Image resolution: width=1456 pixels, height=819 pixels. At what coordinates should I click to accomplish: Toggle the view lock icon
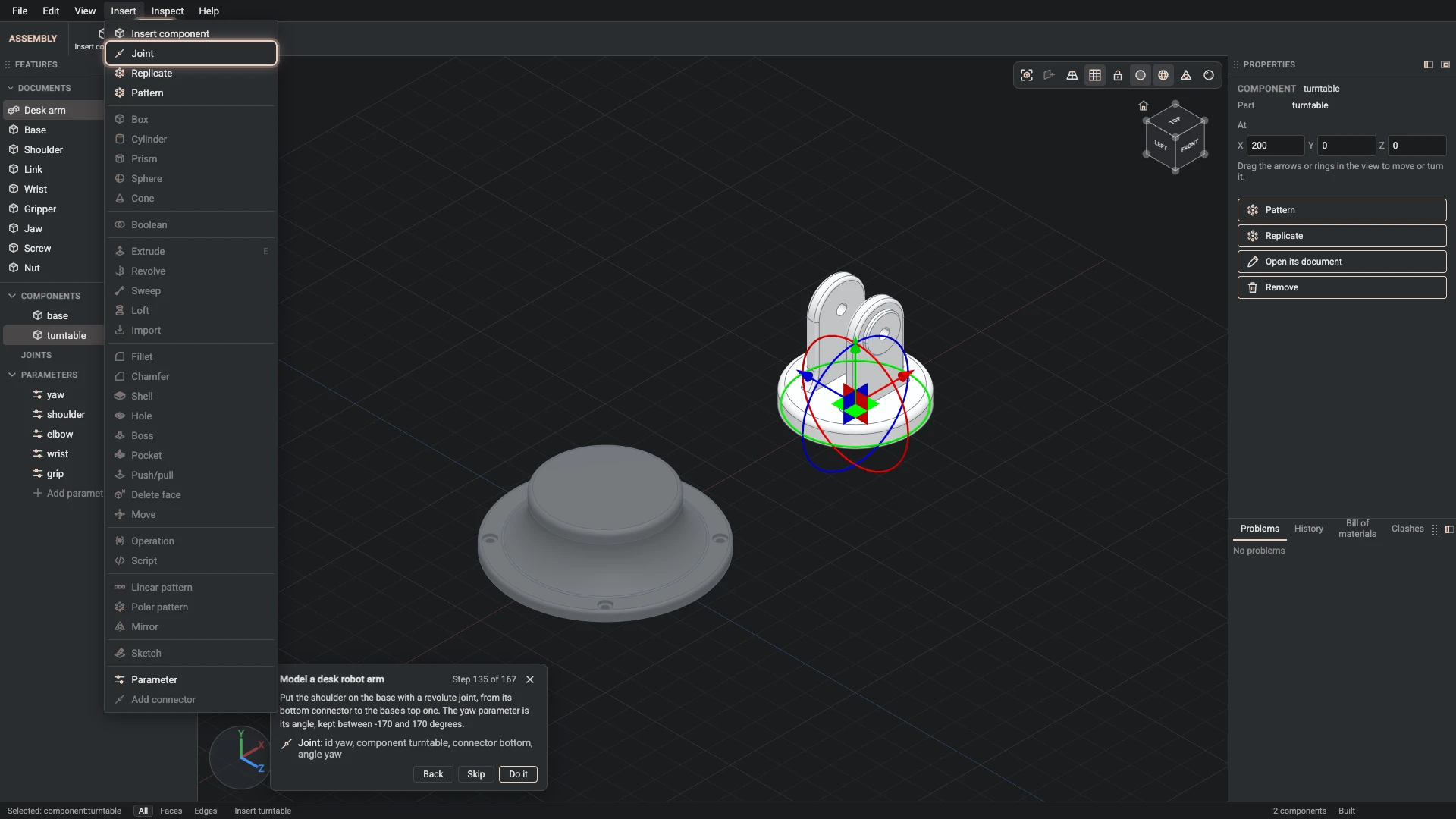1118,75
